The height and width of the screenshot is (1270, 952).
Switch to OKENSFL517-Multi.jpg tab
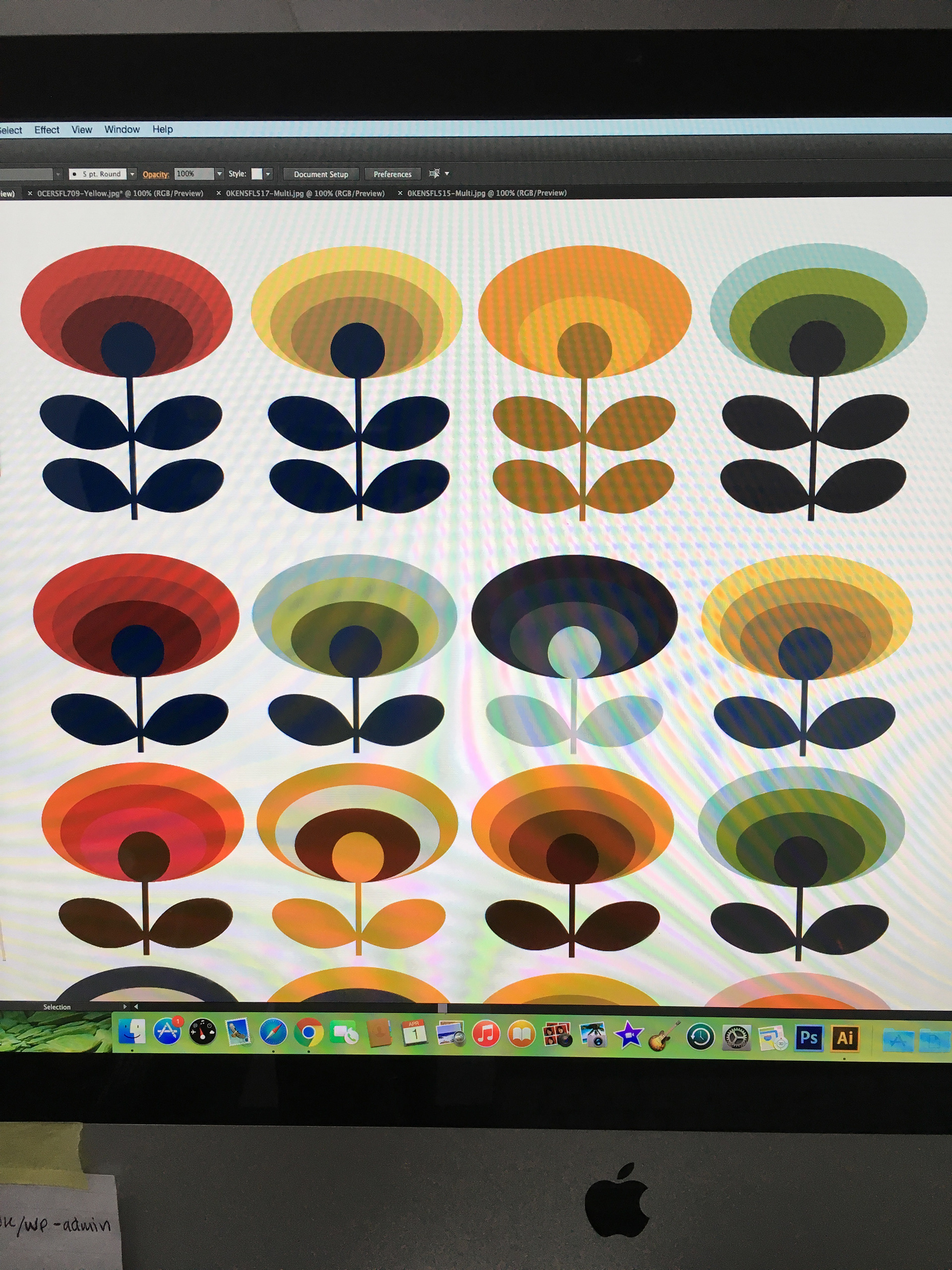click(305, 193)
